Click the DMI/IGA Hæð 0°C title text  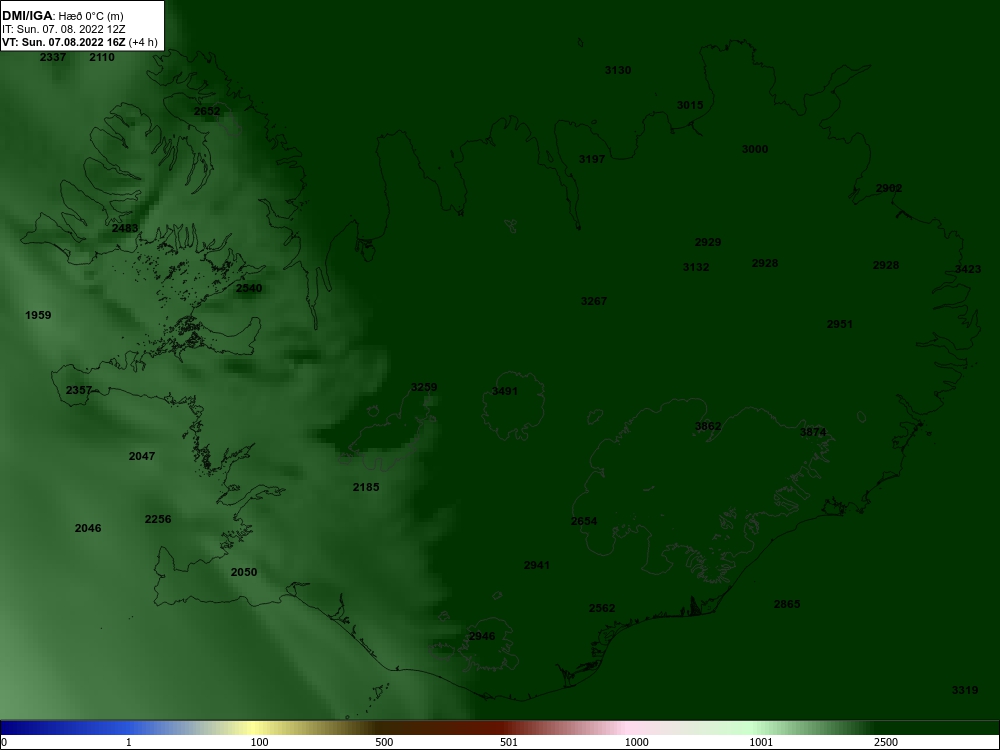62,16
